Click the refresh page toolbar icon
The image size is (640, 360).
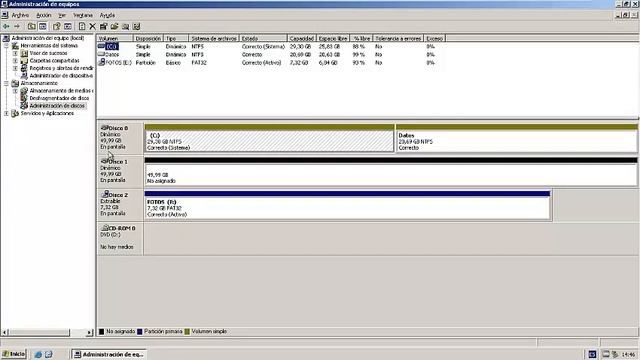pyautogui.click(x=82, y=27)
